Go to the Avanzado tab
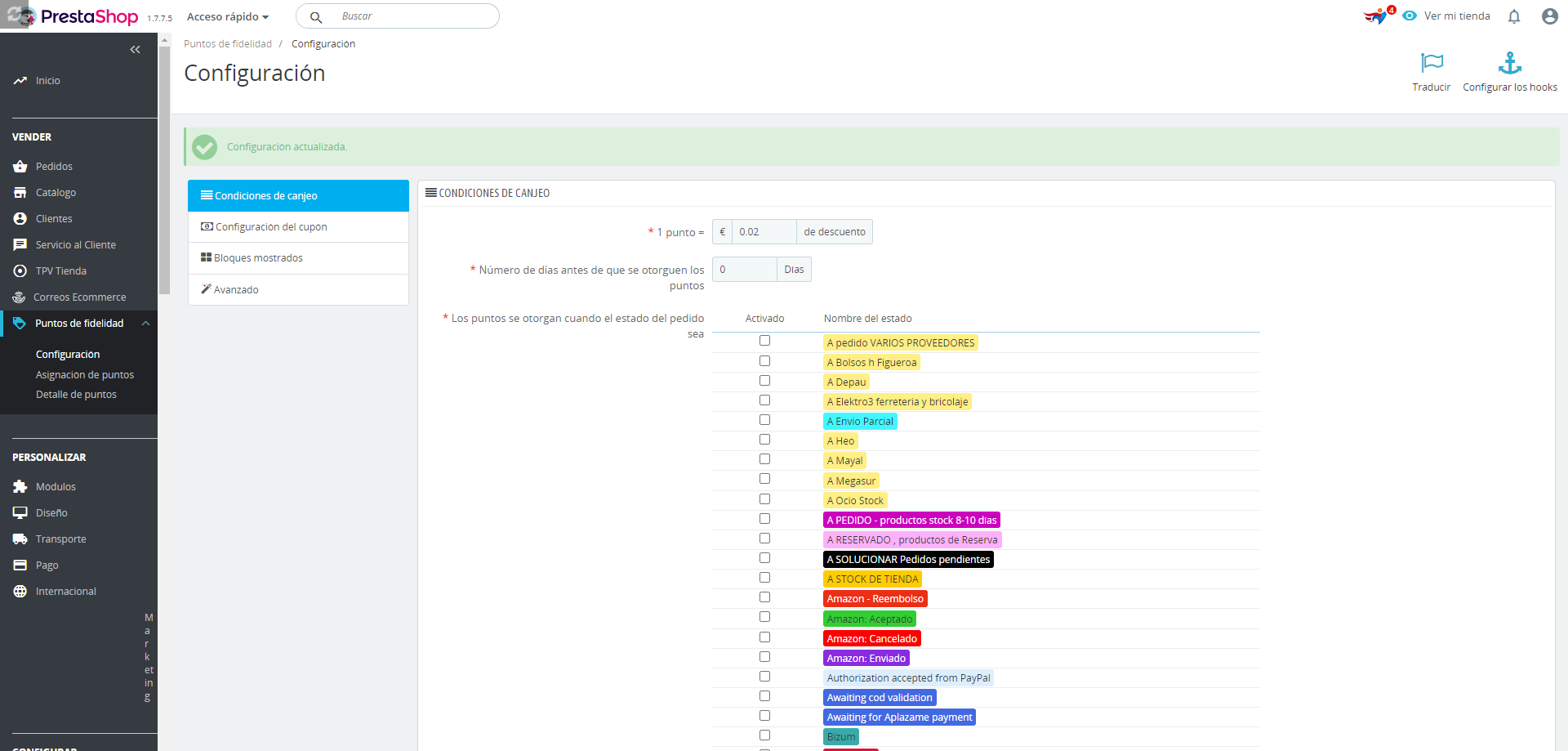 click(298, 290)
